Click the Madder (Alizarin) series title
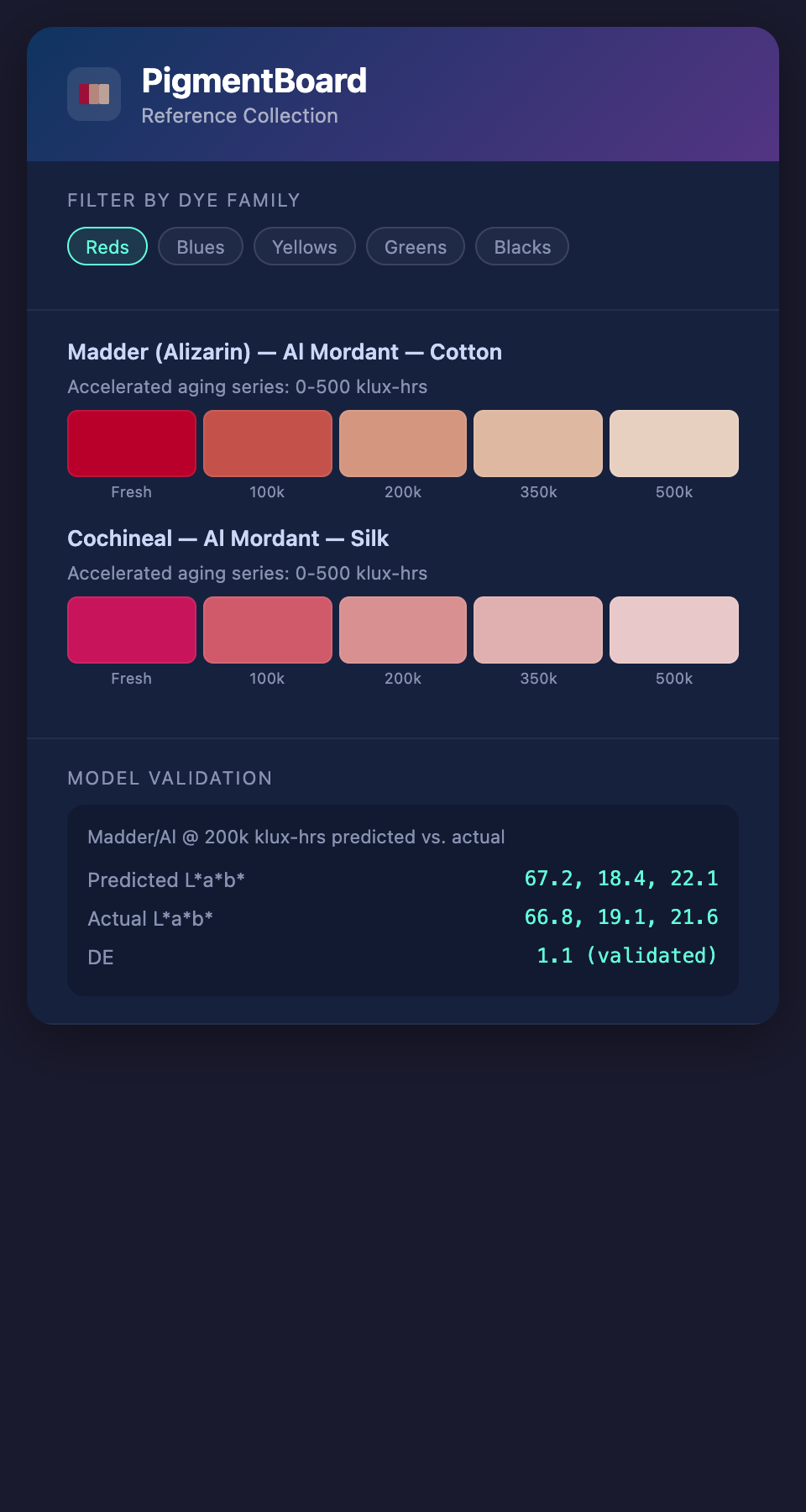Image resolution: width=806 pixels, height=1512 pixels. coord(285,352)
